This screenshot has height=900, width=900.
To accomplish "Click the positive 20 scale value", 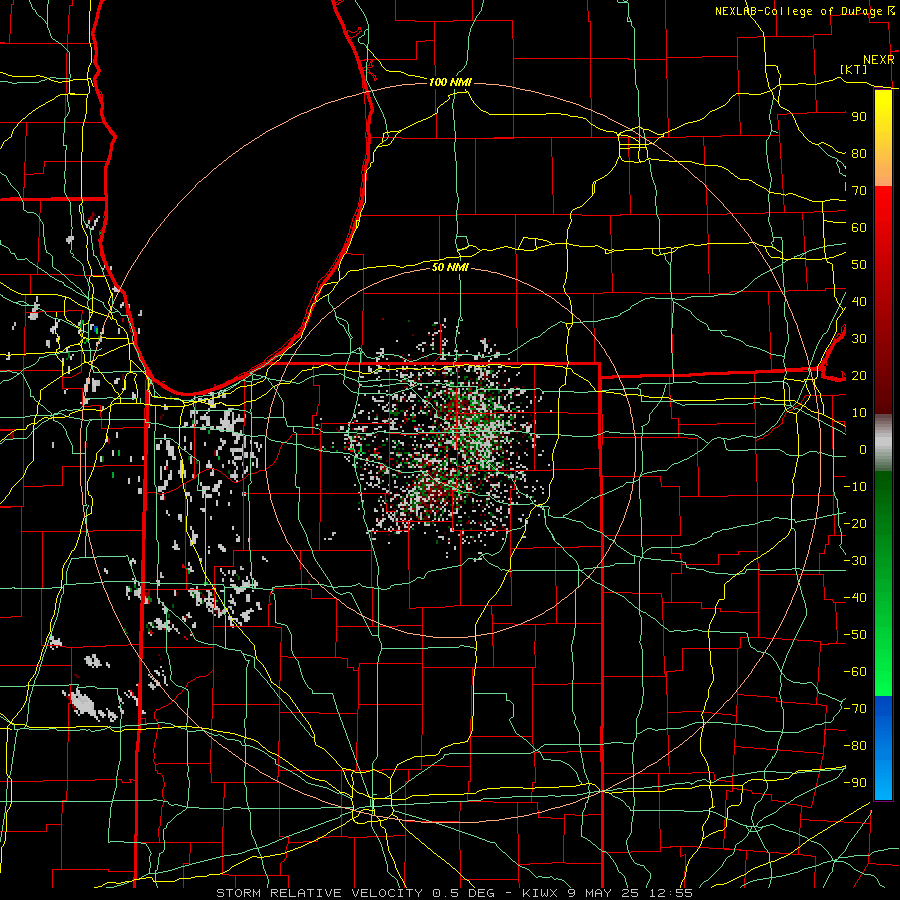I will pyautogui.click(x=859, y=375).
